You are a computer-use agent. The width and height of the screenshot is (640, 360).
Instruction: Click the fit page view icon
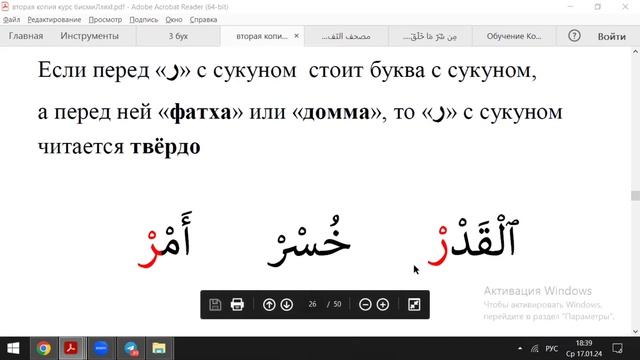click(414, 304)
